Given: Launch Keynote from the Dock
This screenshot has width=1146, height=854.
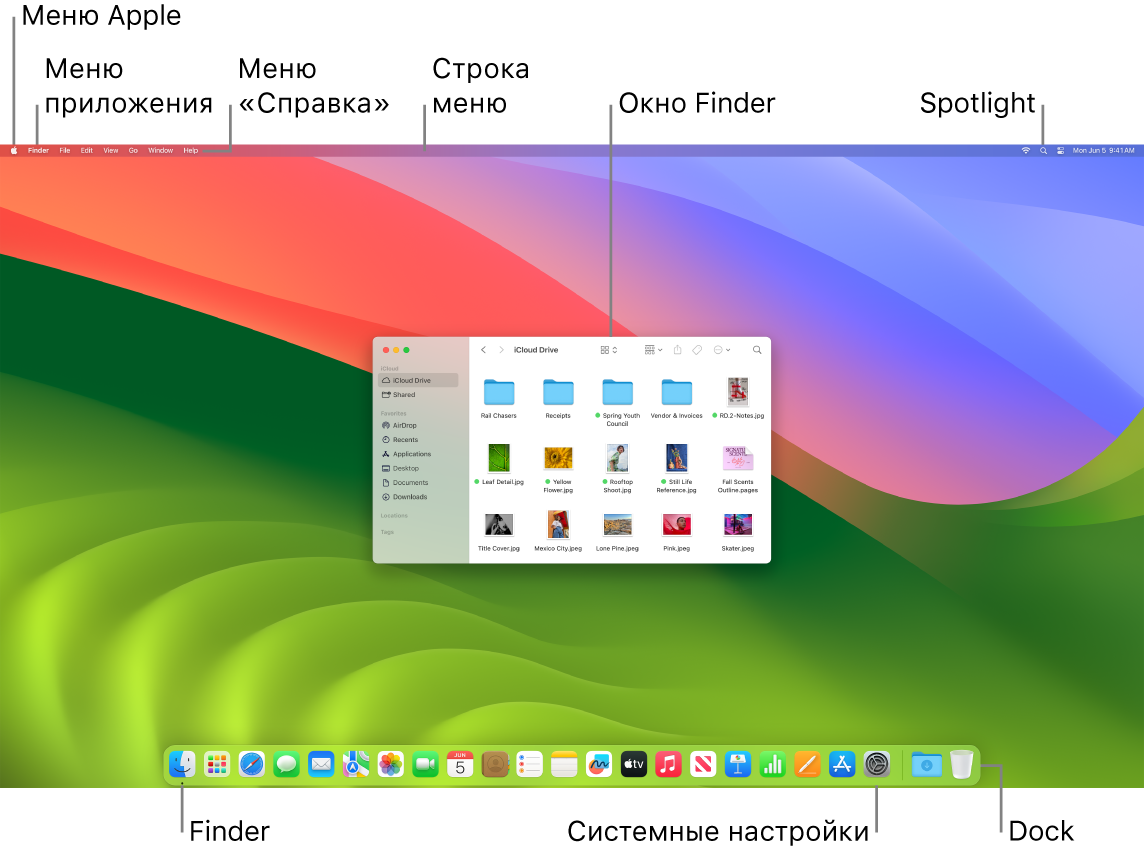Looking at the screenshot, I should [x=737, y=764].
